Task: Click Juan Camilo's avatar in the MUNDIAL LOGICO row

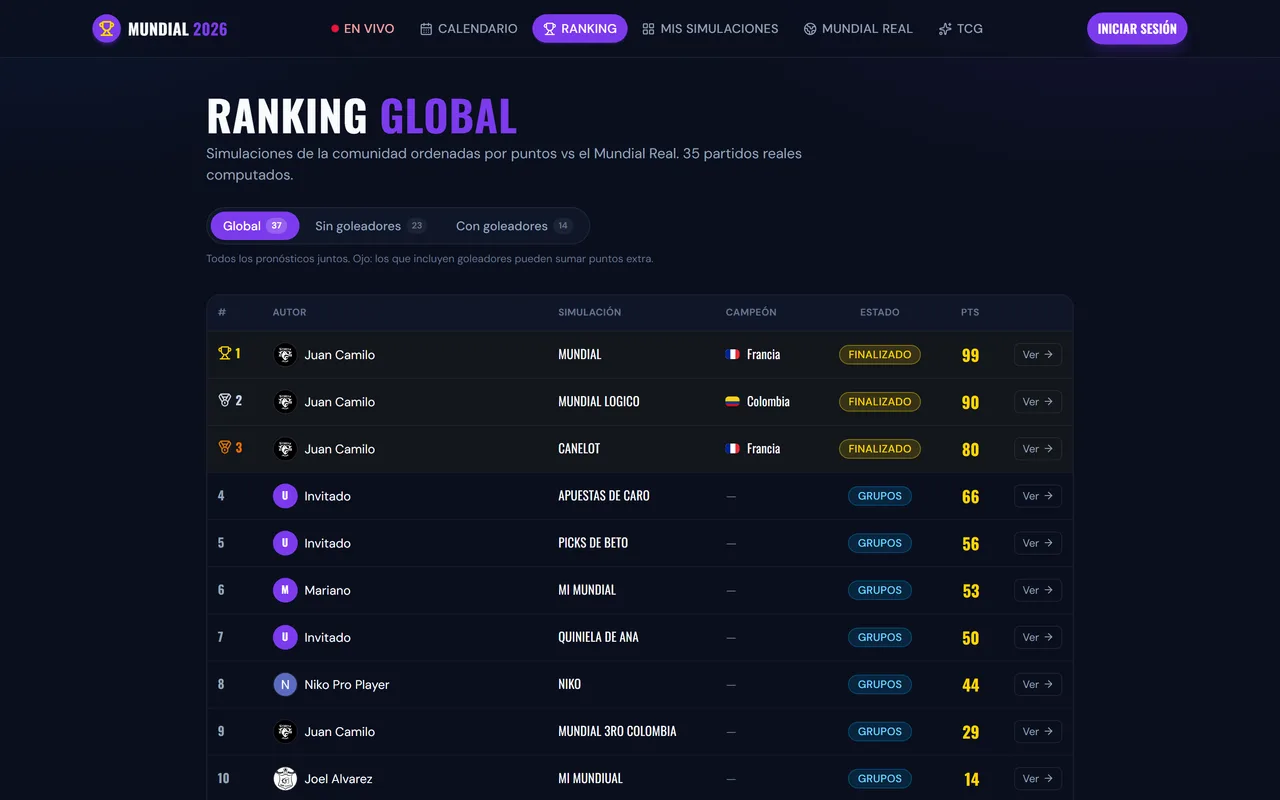Action: (285, 402)
